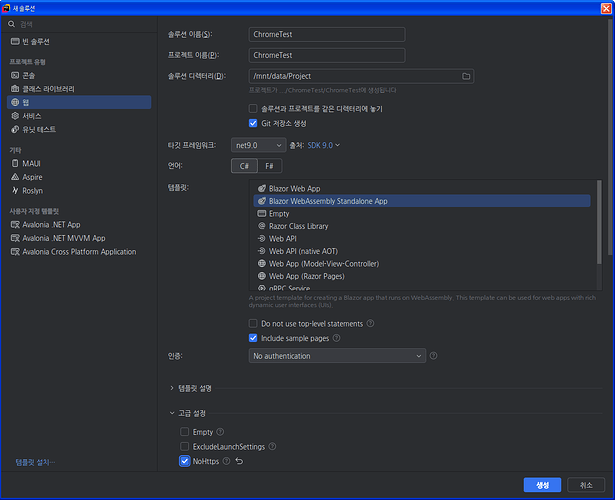
Task: Click the 생성 create button
Action: tap(542, 485)
